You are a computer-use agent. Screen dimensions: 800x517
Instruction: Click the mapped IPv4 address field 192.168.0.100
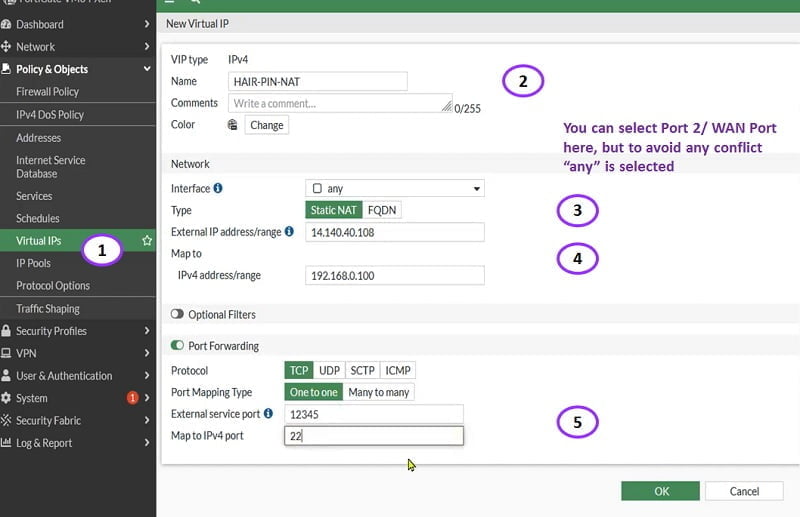[395, 276]
